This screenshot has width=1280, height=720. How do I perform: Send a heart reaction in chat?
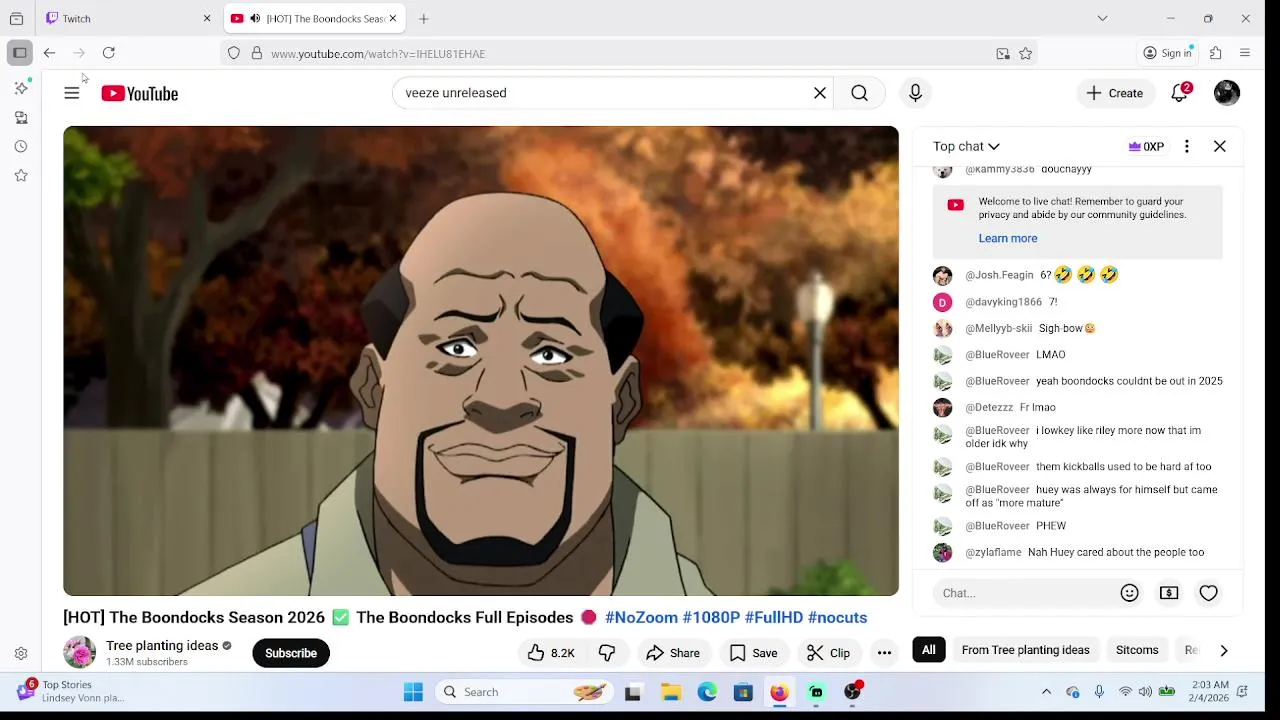pyautogui.click(x=1209, y=593)
